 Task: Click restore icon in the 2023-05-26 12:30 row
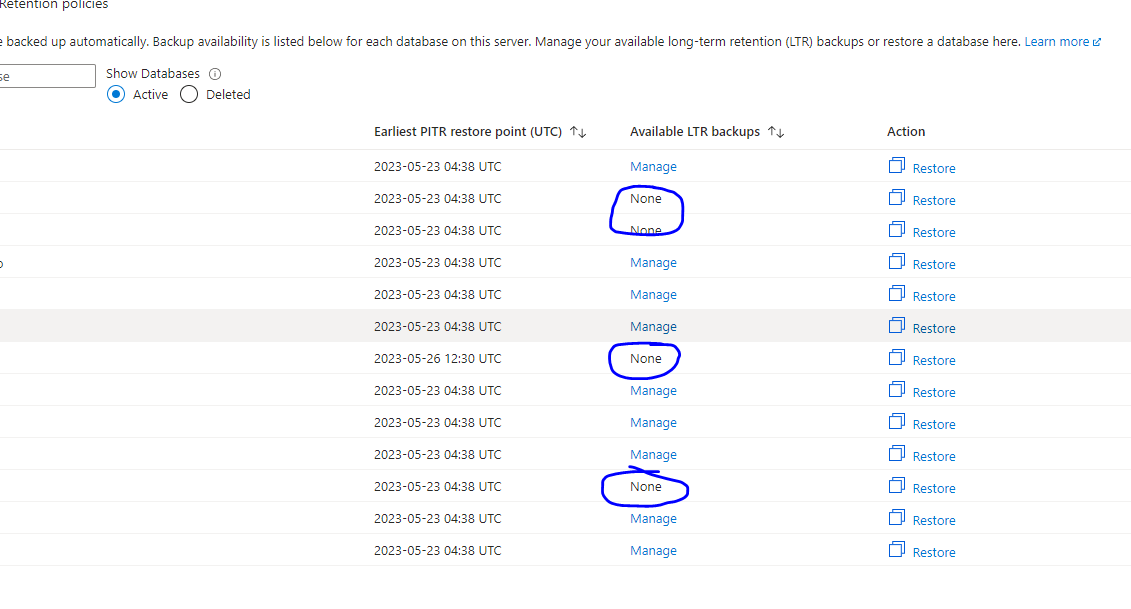[897, 358]
